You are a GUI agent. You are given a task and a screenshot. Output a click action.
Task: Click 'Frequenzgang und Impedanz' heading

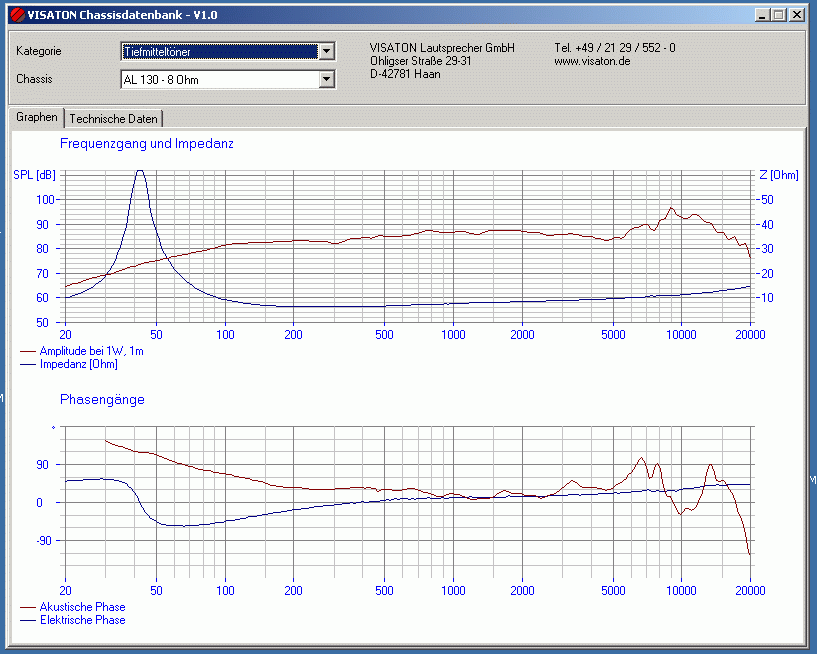(146, 144)
